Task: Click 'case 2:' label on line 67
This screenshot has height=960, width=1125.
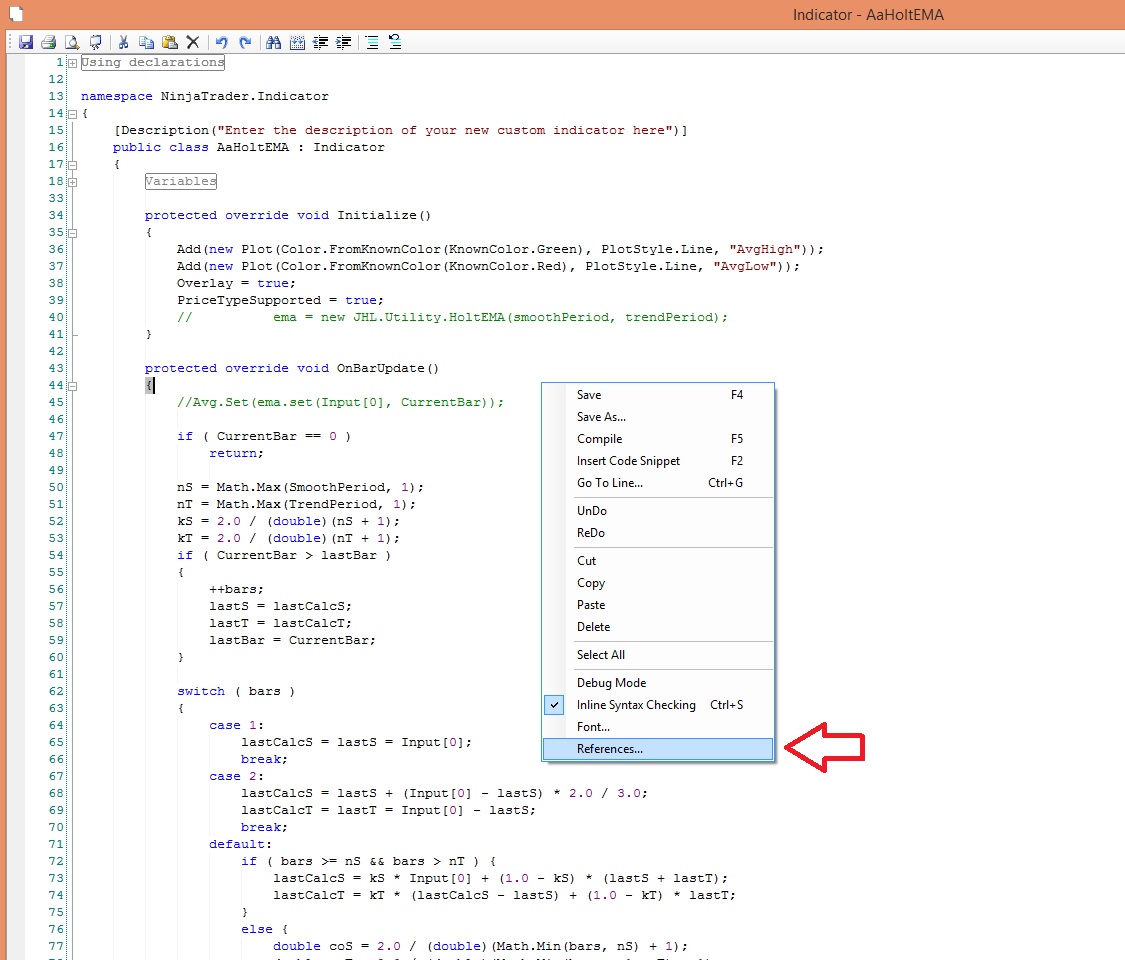Action: pyautogui.click(x=237, y=776)
